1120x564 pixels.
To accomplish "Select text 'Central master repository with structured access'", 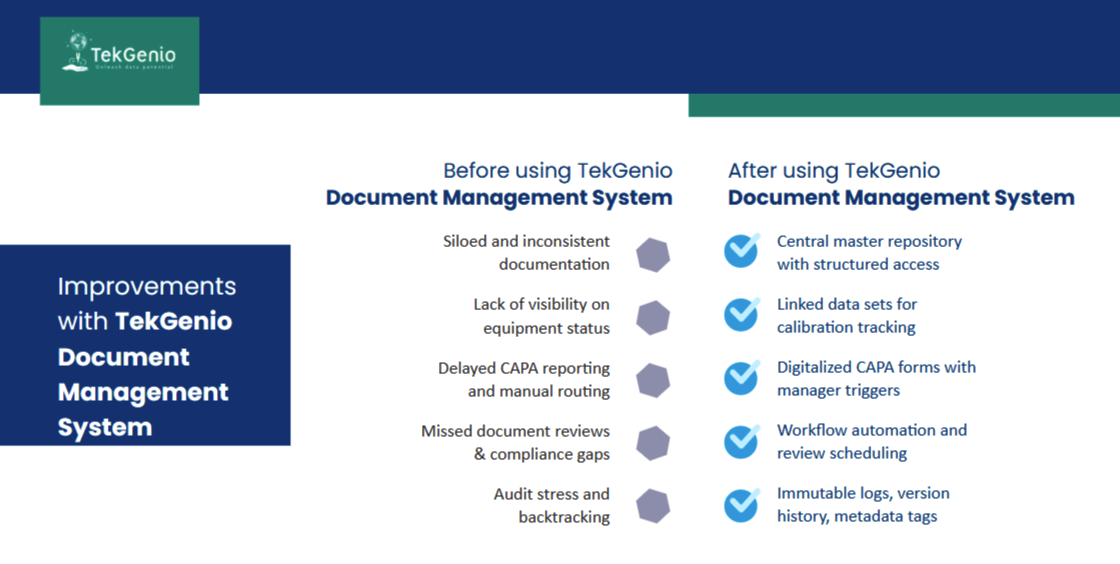I will click(x=869, y=253).
